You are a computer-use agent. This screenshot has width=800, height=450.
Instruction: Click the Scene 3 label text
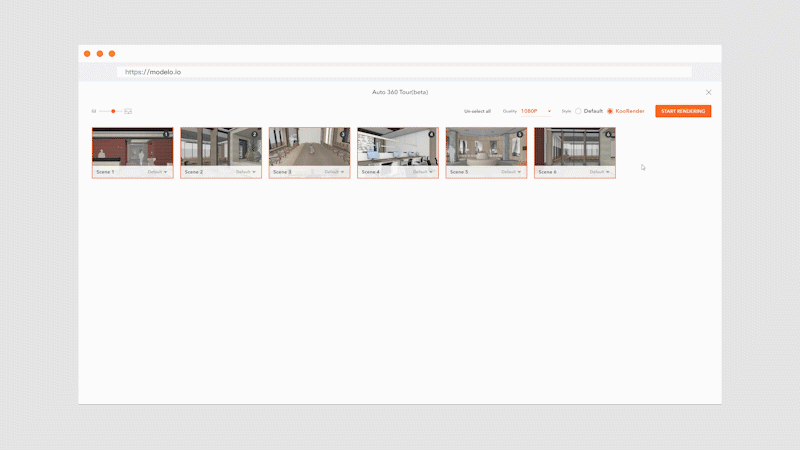point(282,172)
